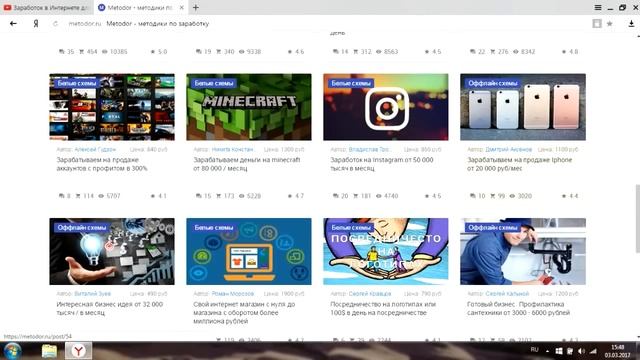Open the volume speaker tray icon
Screen dimensions: 640x360
[x=581, y=351]
